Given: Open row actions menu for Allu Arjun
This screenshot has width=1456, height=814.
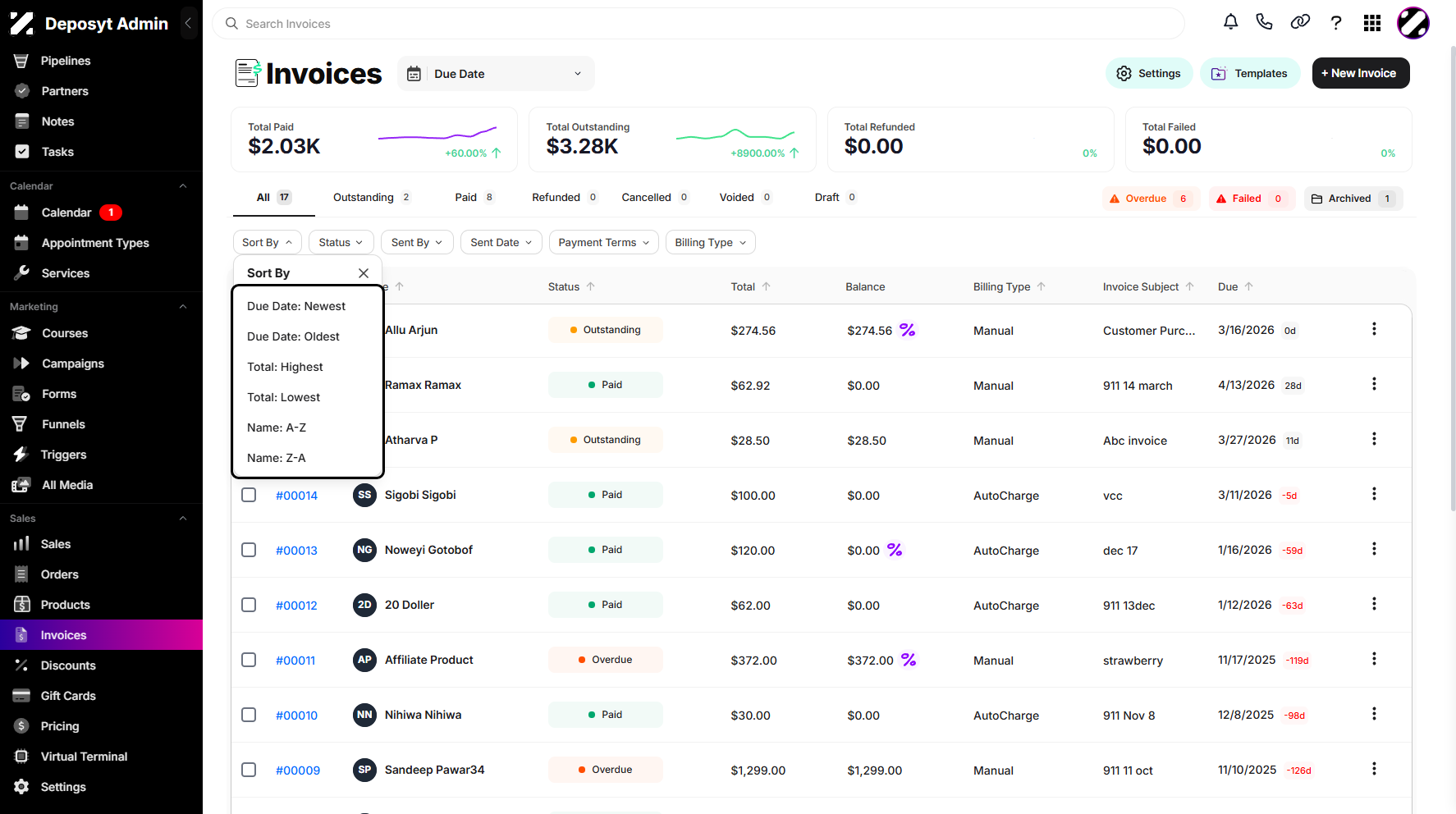Looking at the screenshot, I should 1374,329.
